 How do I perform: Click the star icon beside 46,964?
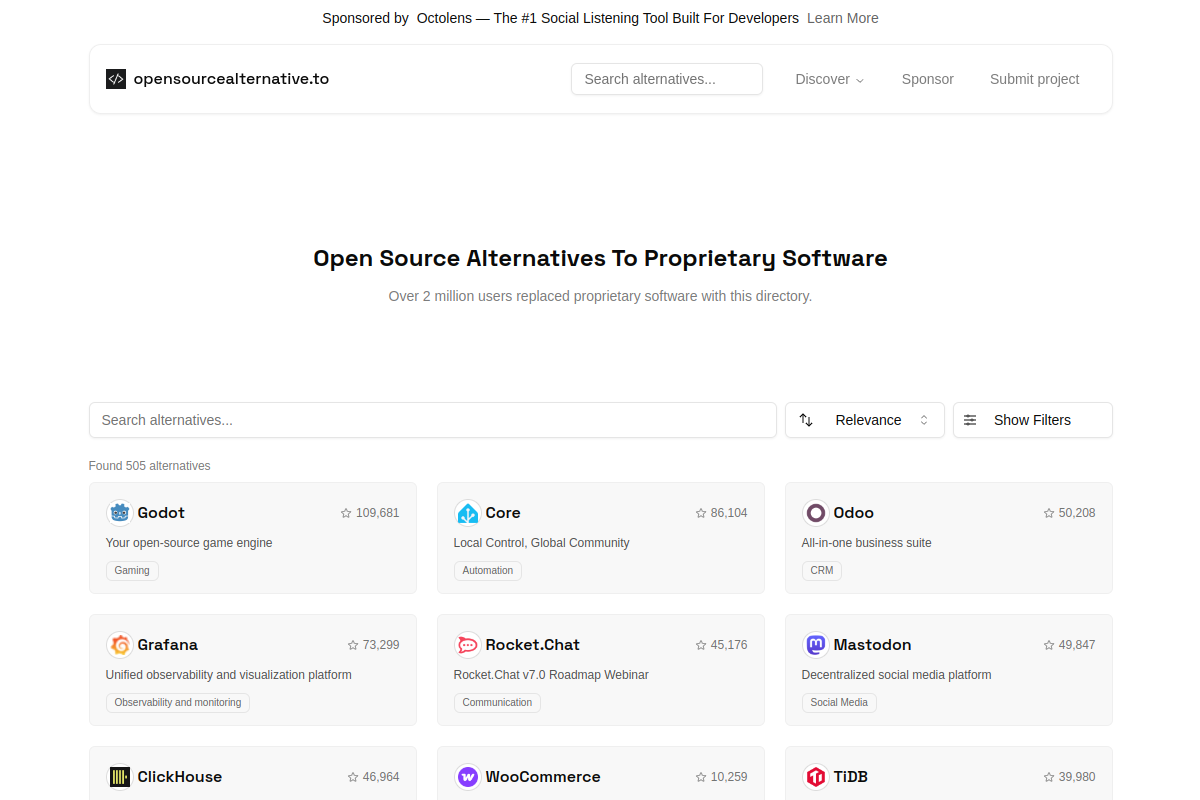tap(353, 777)
